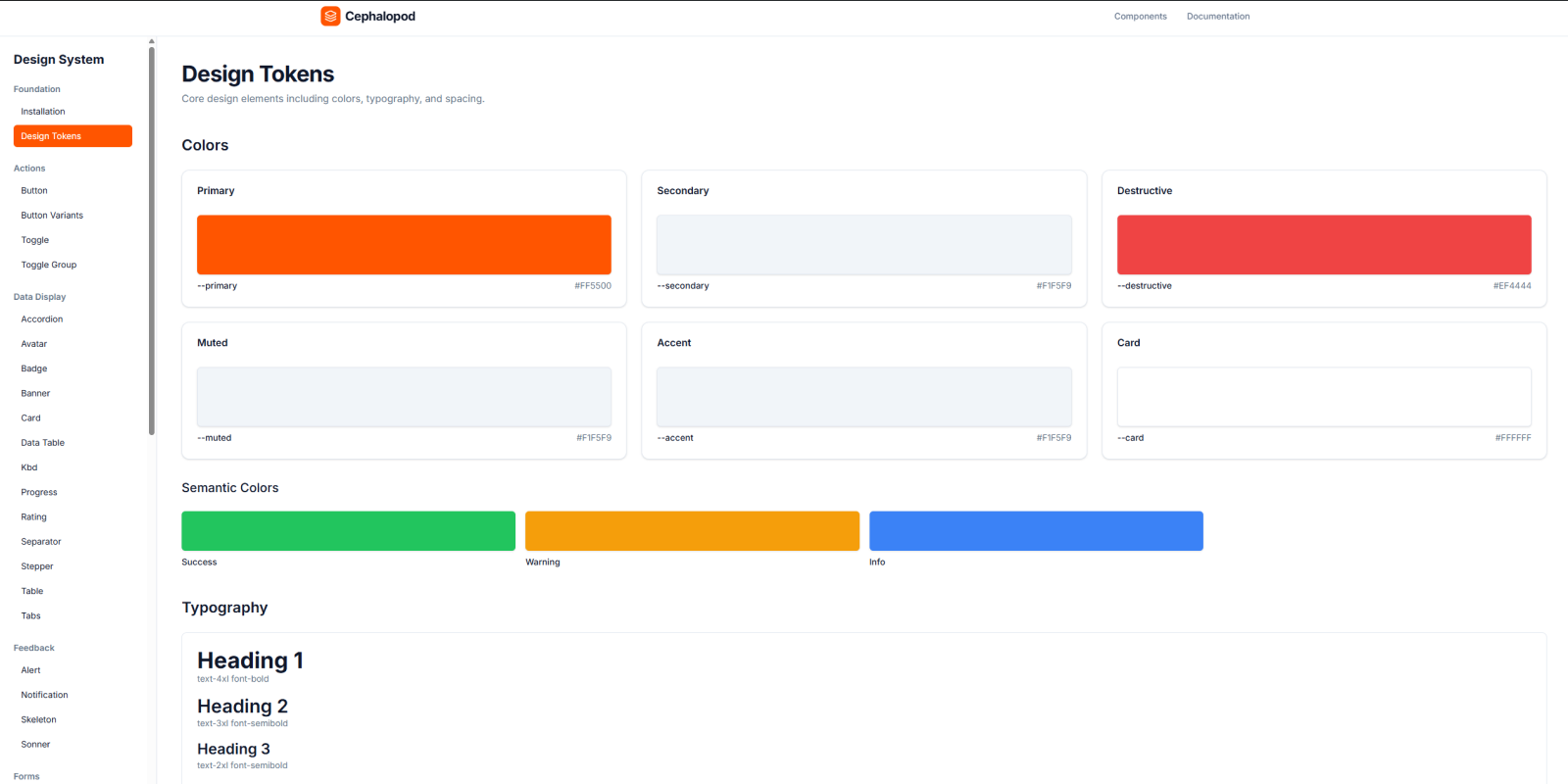Visit the Progress component page
1568x784 pixels.
pyautogui.click(x=73, y=492)
